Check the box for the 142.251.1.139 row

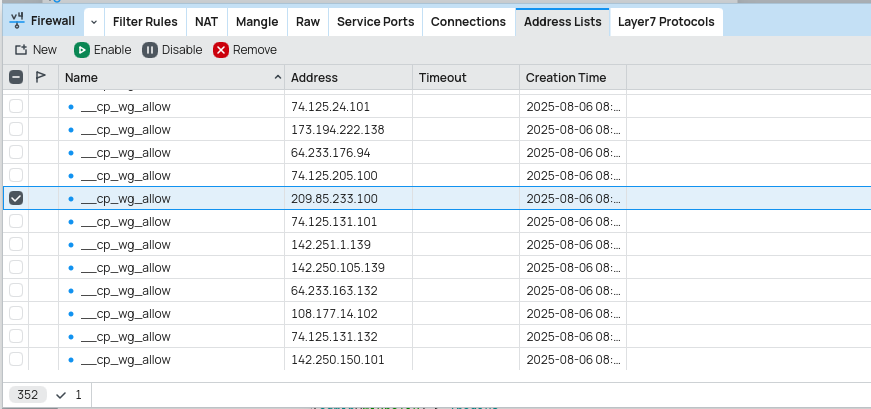(x=16, y=245)
